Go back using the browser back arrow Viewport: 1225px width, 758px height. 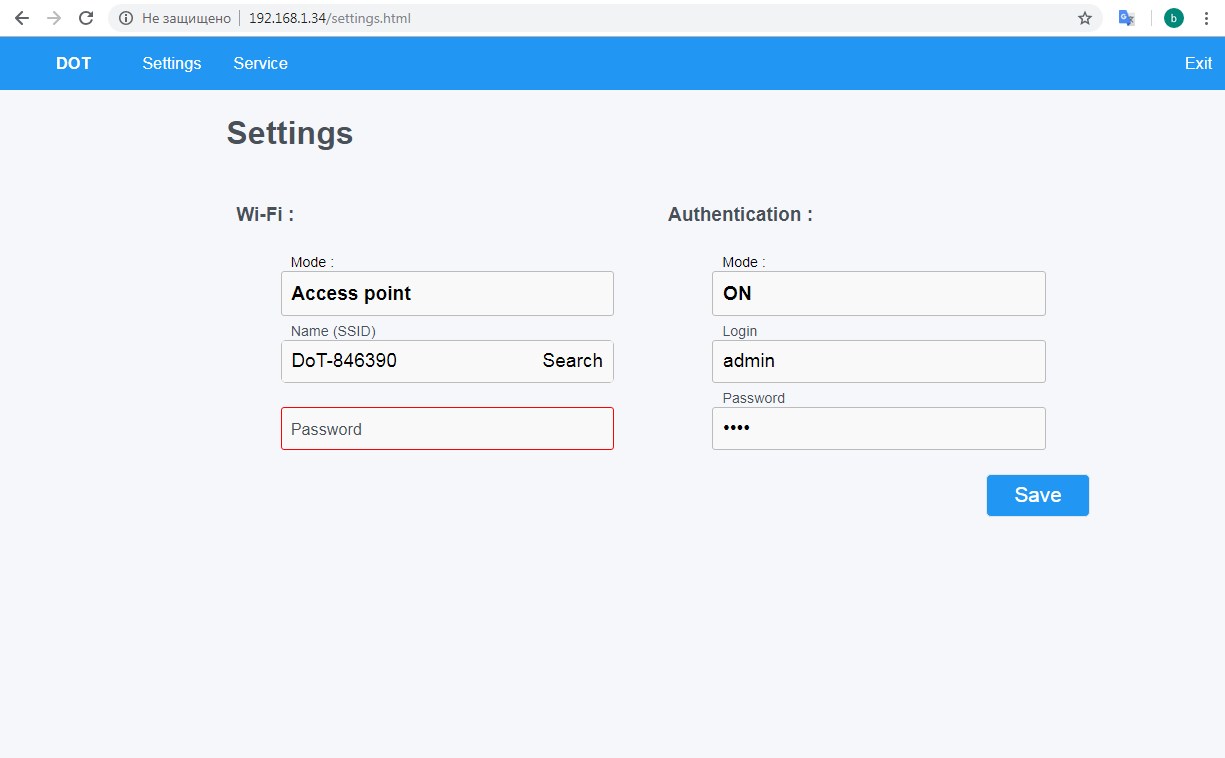tap(22, 18)
